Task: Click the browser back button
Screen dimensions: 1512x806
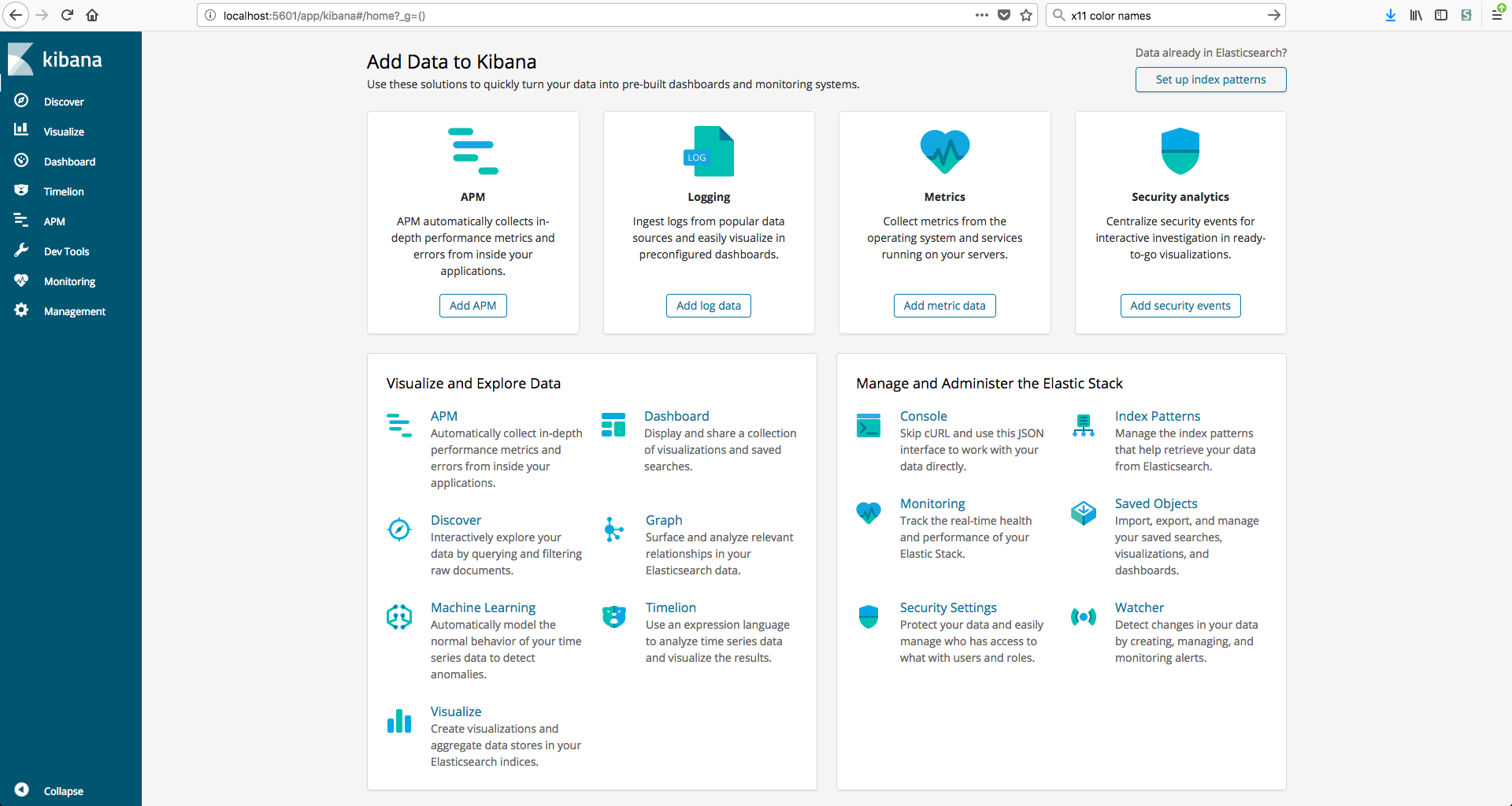Action: [16, 15]
